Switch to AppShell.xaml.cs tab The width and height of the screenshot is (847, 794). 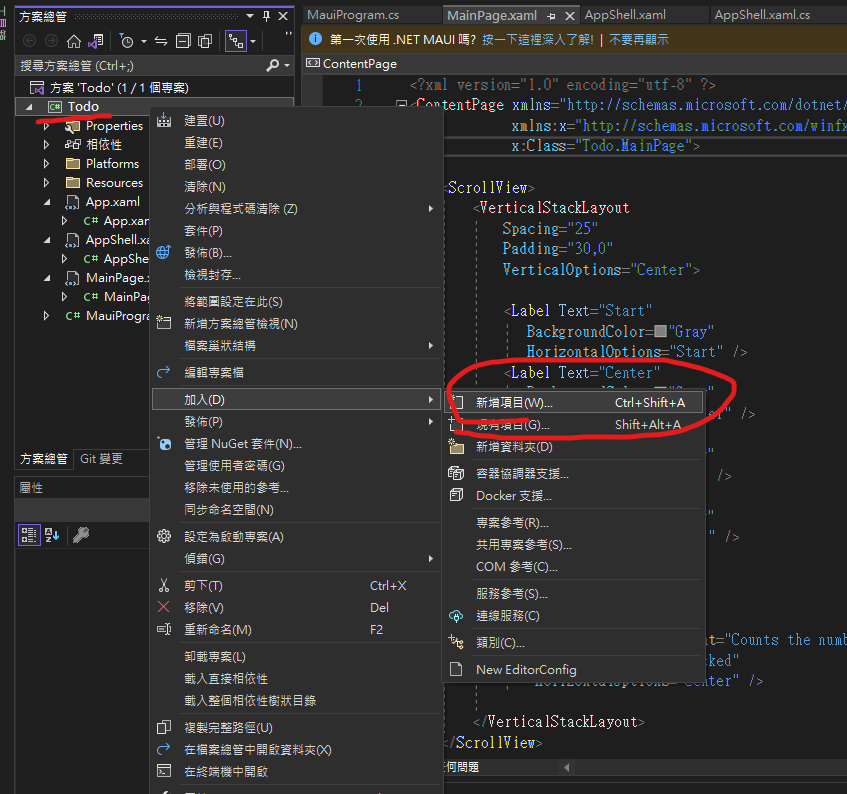pyautogui.click(x=762, y=15)
